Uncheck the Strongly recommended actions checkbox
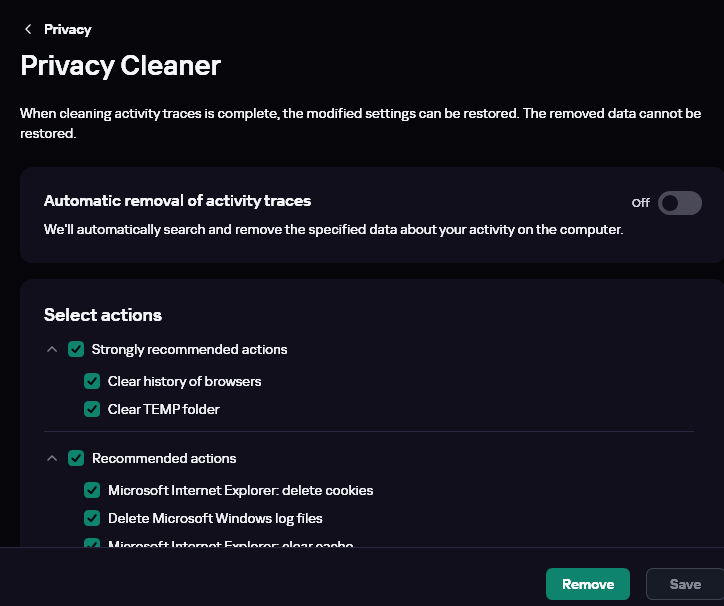This screenshot has height=606, width=724. (76, 349)
